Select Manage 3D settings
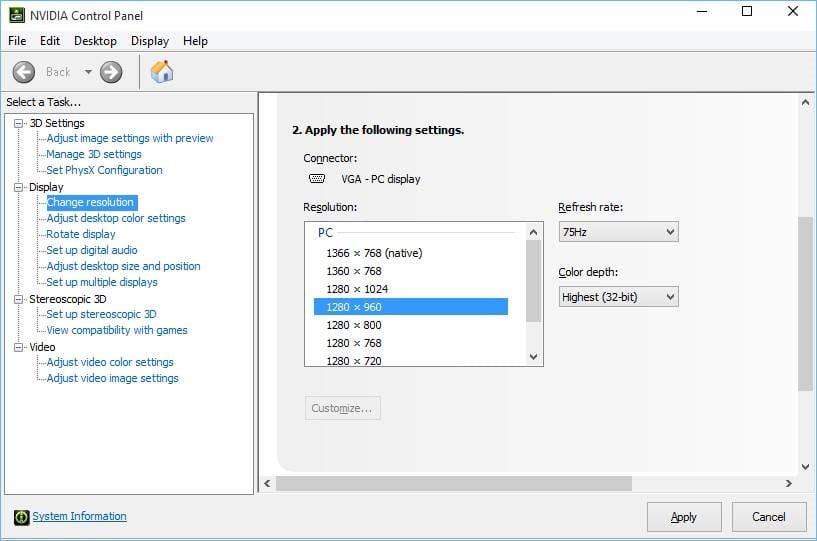Image resolution: width=817 pixels, height=541 pixels. pos(94,154)
